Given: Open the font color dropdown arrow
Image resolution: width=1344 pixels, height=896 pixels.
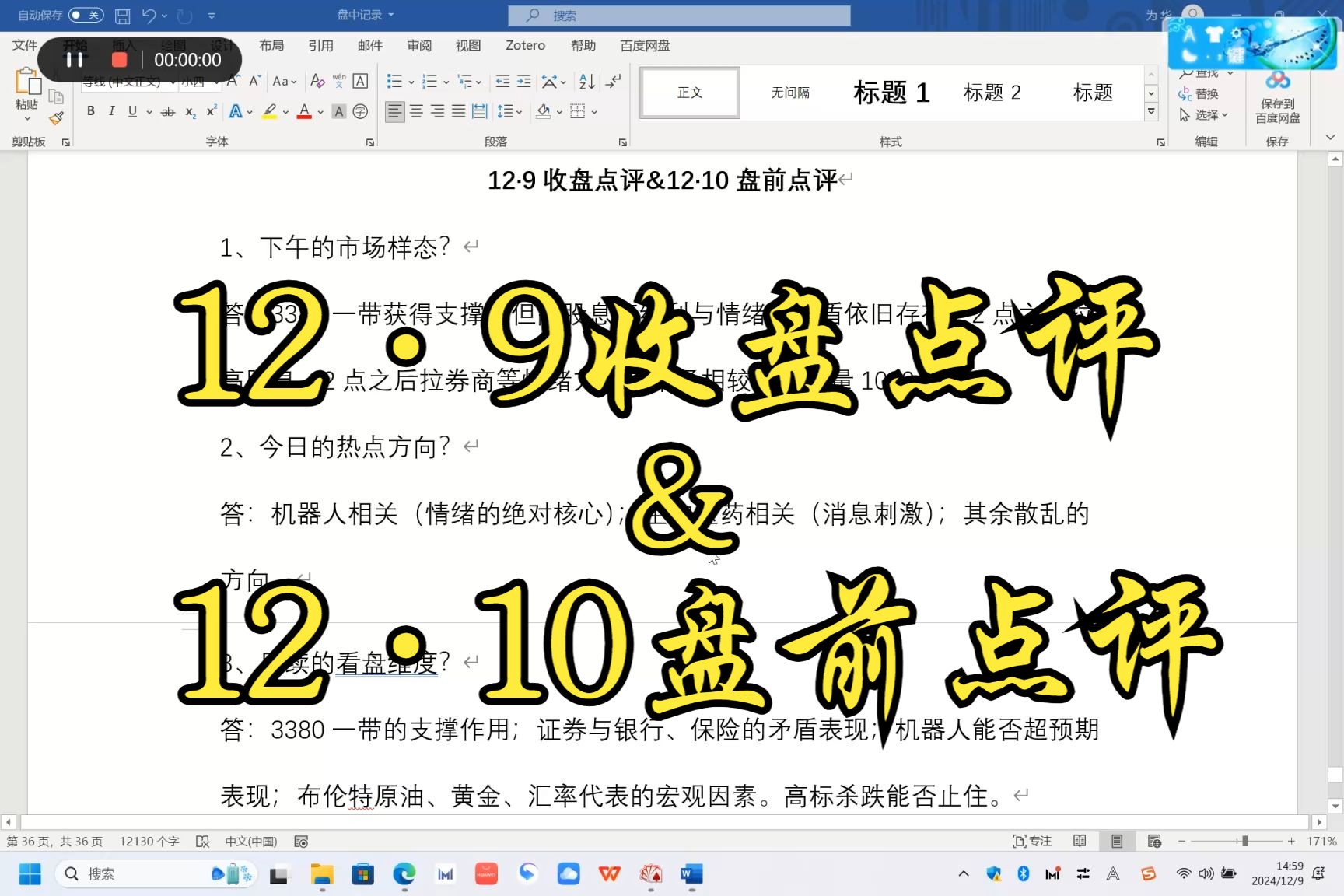Looking at the screenshot, I should click(x=321, y=112).
